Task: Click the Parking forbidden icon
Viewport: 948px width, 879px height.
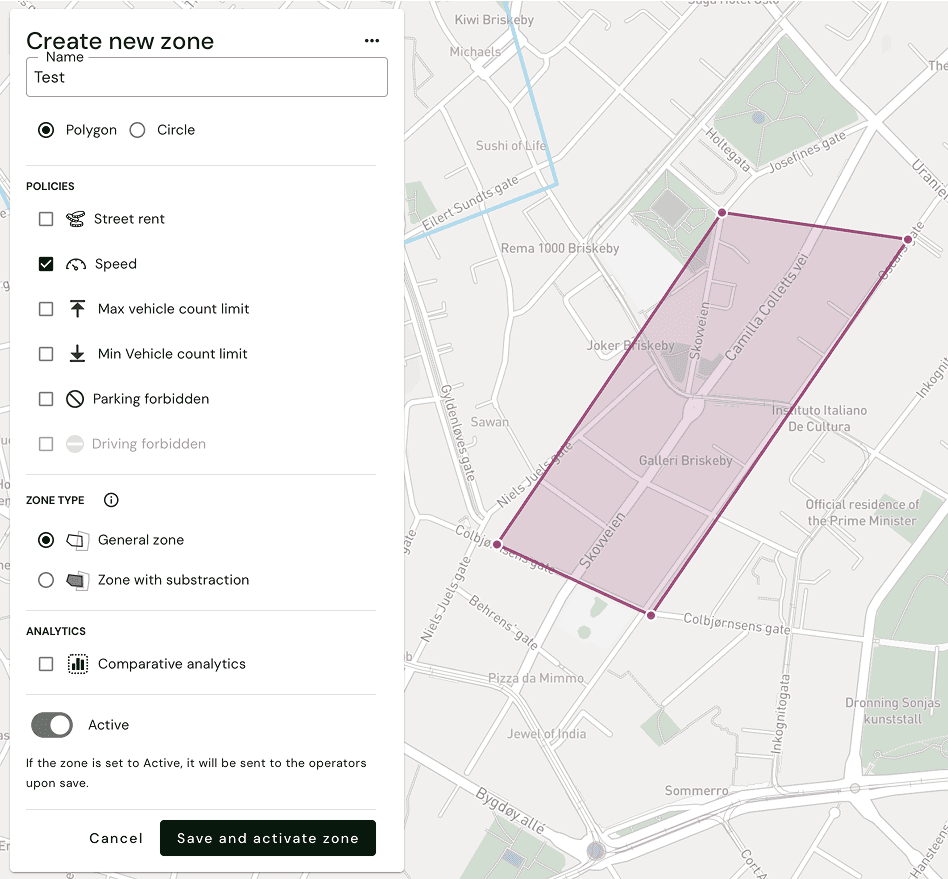Action: pyautogui.click(x=75, y=399)
